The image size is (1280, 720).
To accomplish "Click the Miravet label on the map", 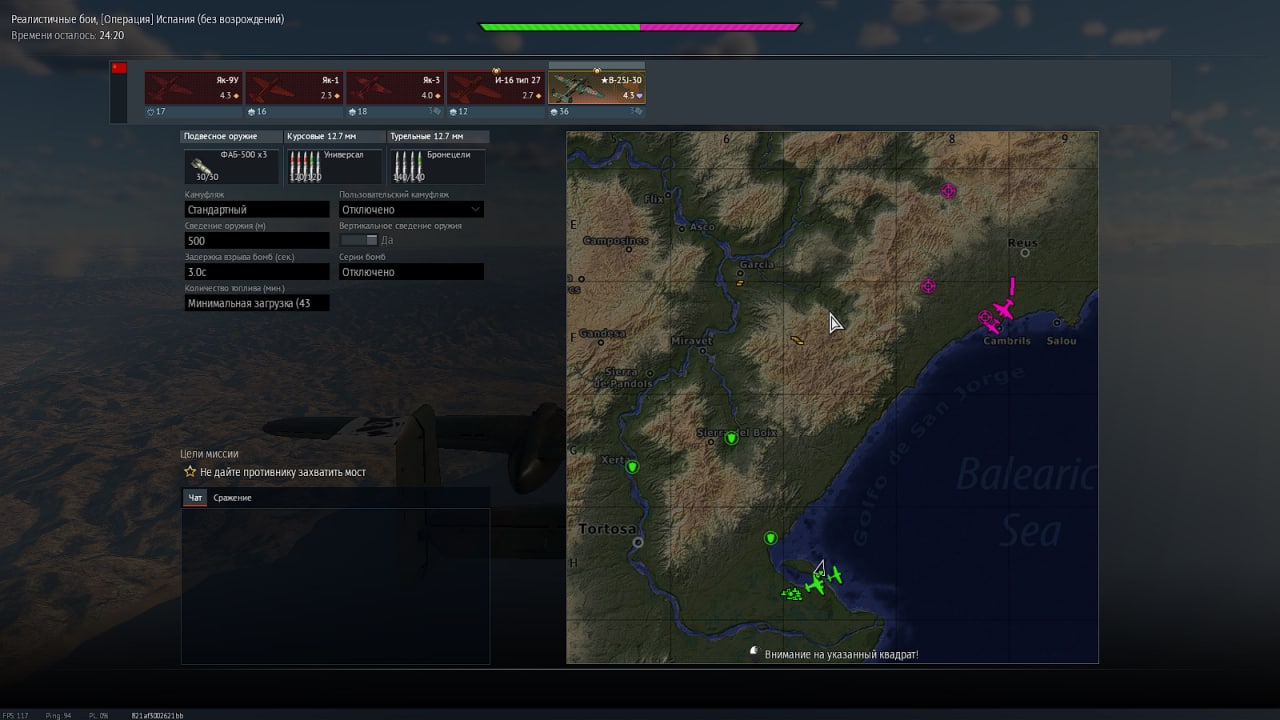I will point(692,341).
